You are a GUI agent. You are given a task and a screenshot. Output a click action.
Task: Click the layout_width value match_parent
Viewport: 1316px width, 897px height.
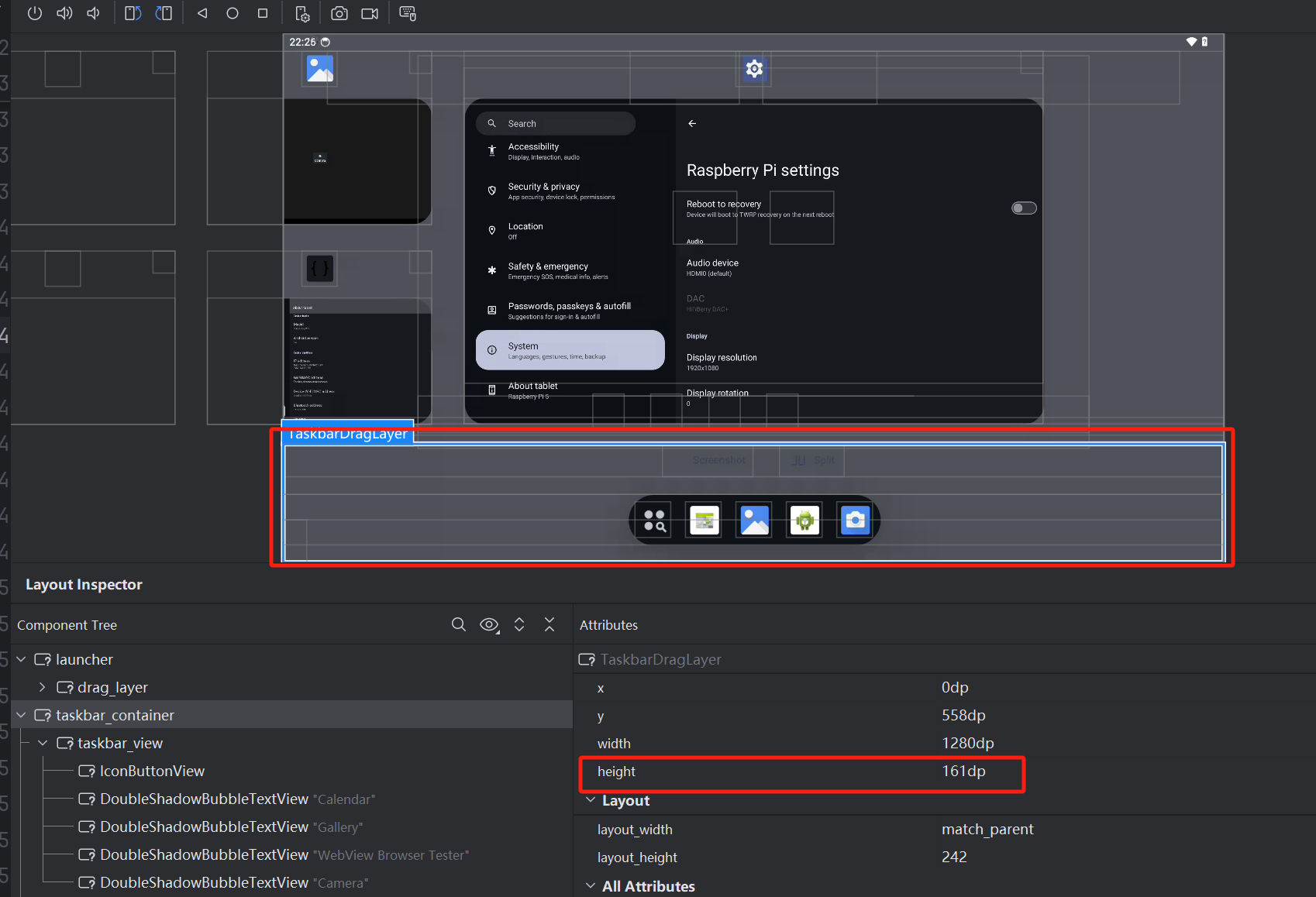click(x=987, y=829)
